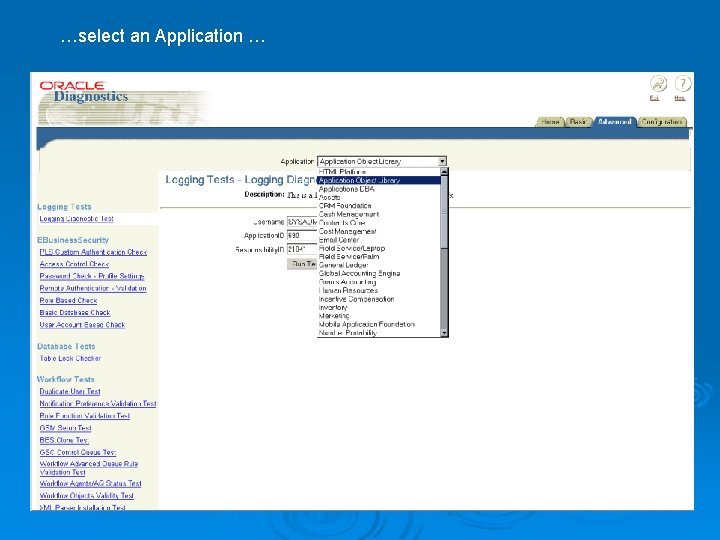Image resolution: width=720 pixels, height=540 pixels.
Task: Open Workflow Advanced Queue Rule Validation Test
Action: [89, 468]
